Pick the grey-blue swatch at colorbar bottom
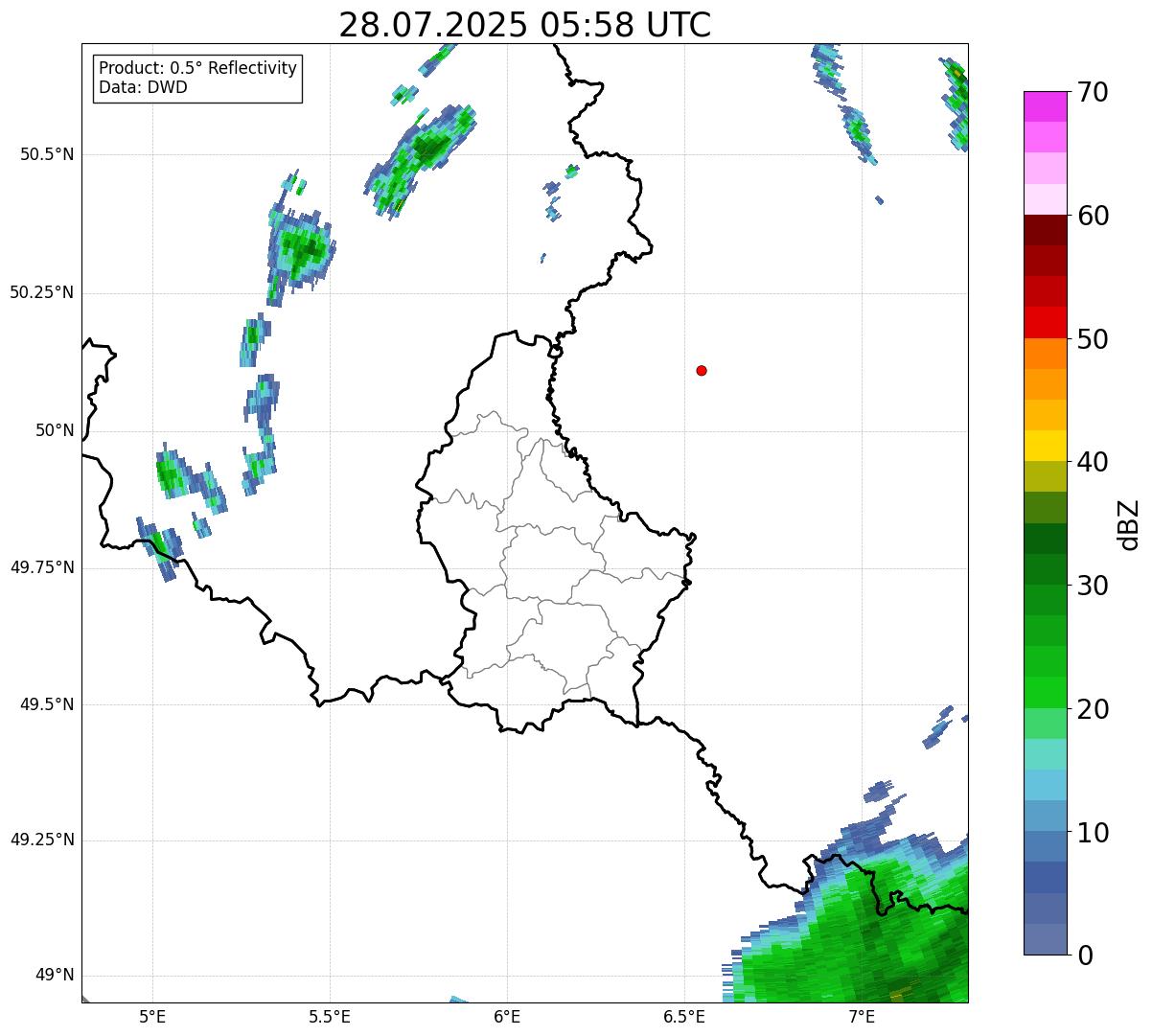This screenshot has height=1036, width=1152. tap(1045, 938)
